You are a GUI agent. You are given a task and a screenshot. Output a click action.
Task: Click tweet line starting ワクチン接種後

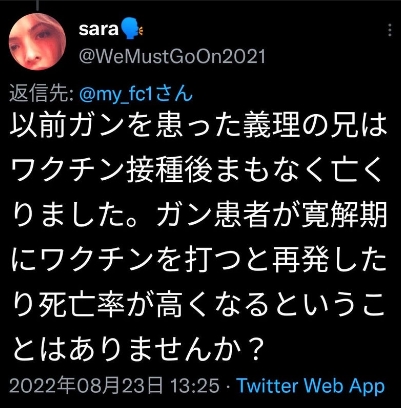(x=196, y=171)
